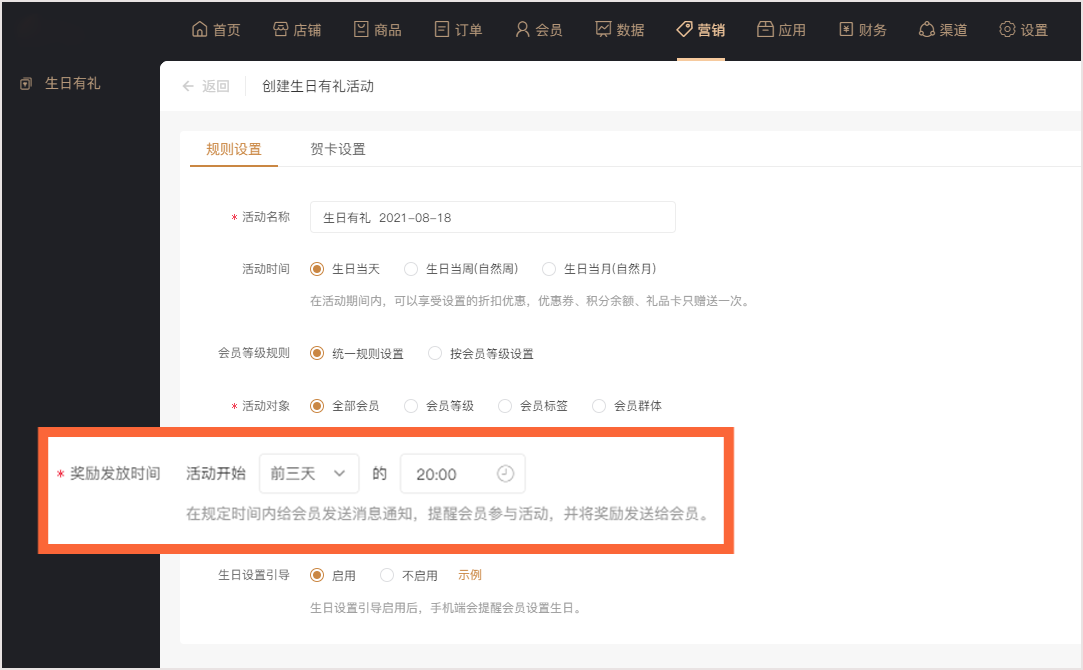
Task: Open the 首页 home icon
Action: pyautogui.click(x=199, y=29)
